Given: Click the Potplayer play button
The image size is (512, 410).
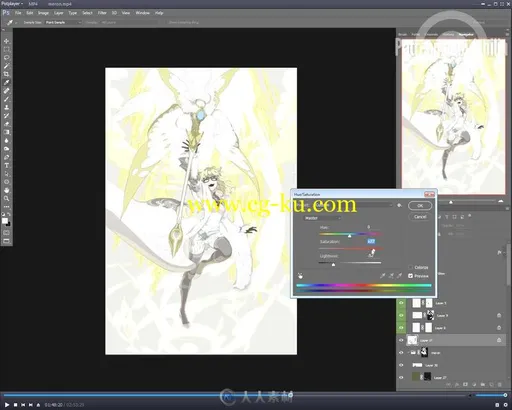Looking at the screenshot, I should pyautogui.click(x=7, y=405).
